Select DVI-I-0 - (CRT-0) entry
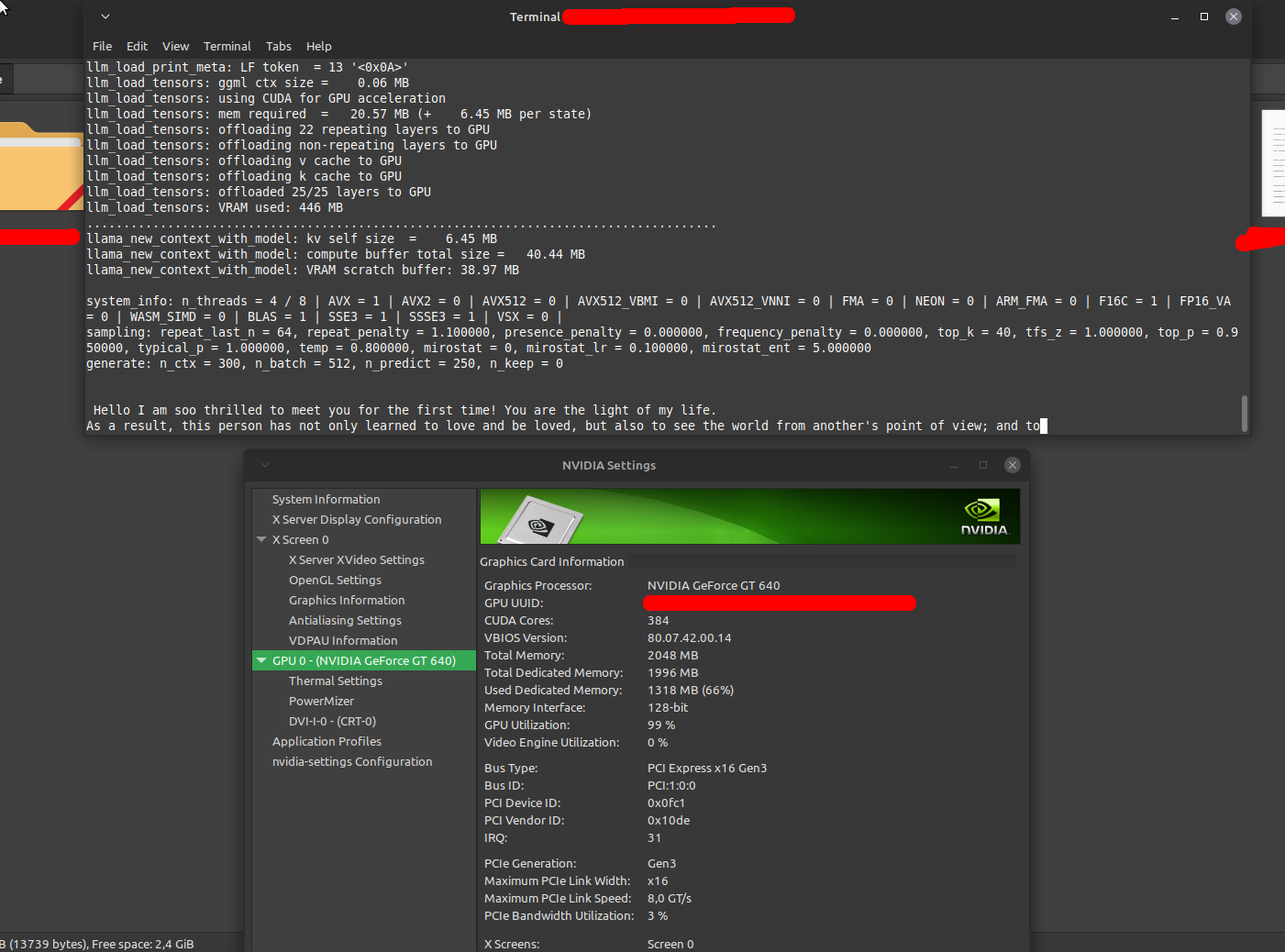Screen dimensions: 1285x952 (x=332, y=721)
